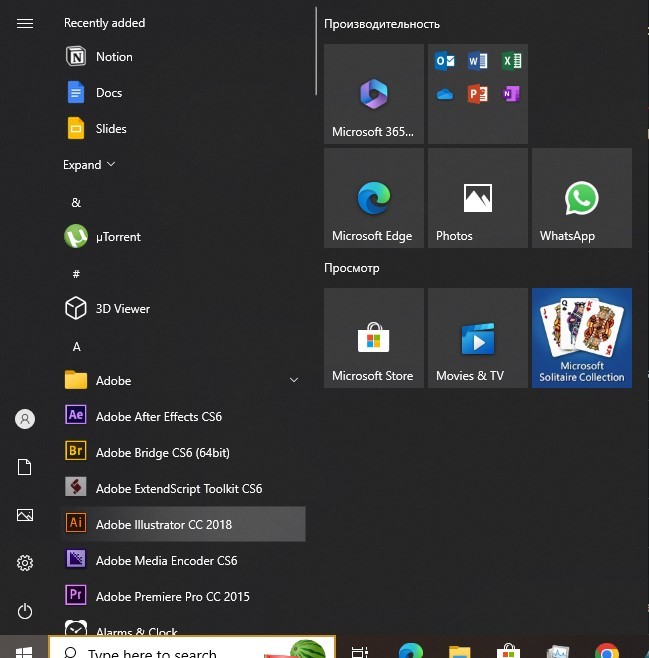Open 3D Viewer app

click(x=183, y=309)
